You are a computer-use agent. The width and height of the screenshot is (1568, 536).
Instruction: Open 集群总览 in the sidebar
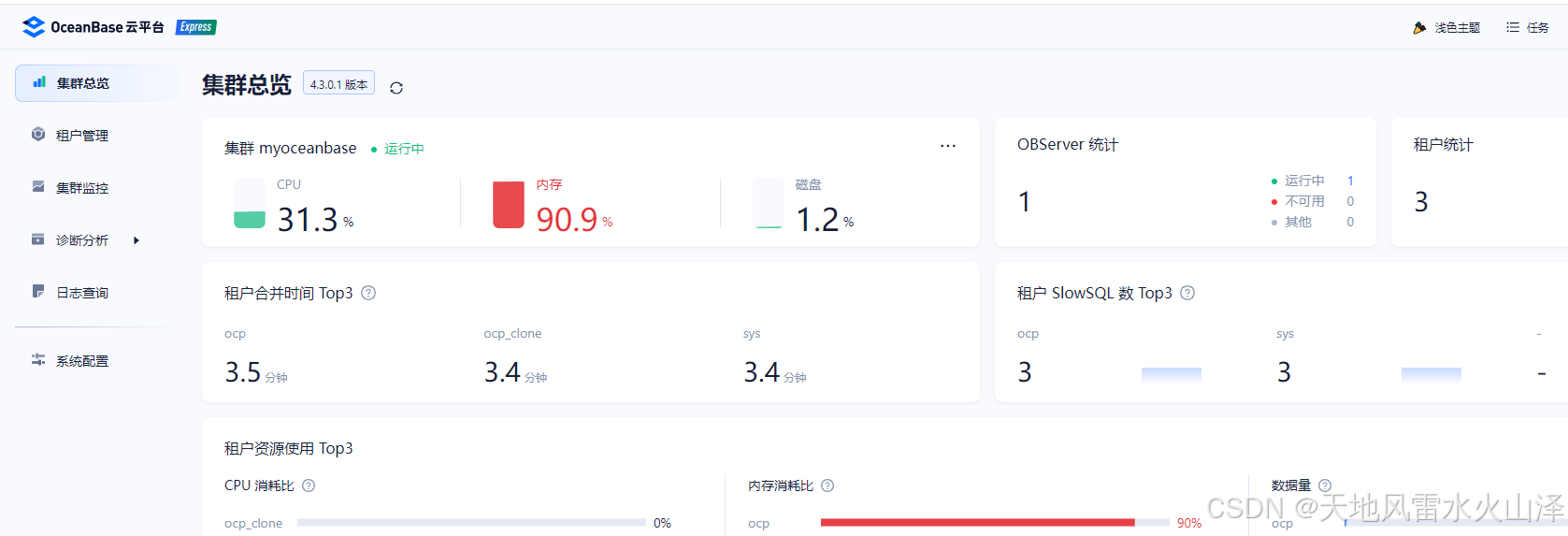point(96,83)
